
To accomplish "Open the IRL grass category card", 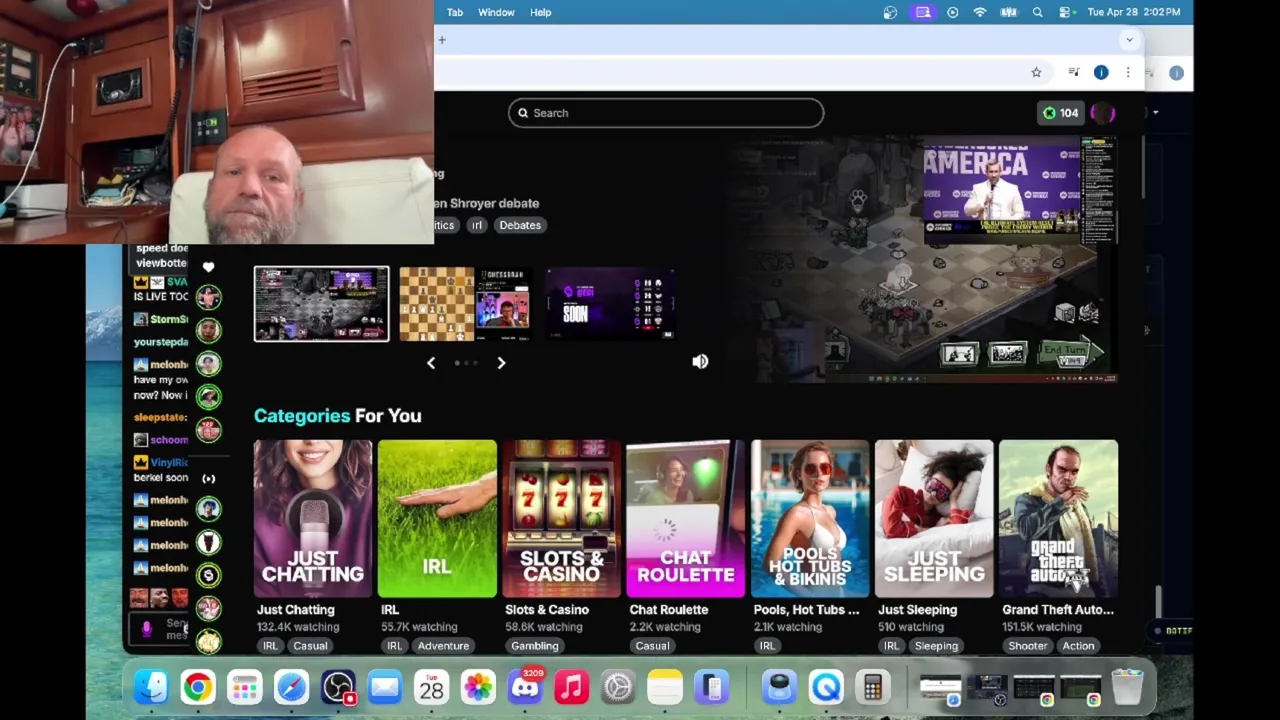I will click(437, 518).
